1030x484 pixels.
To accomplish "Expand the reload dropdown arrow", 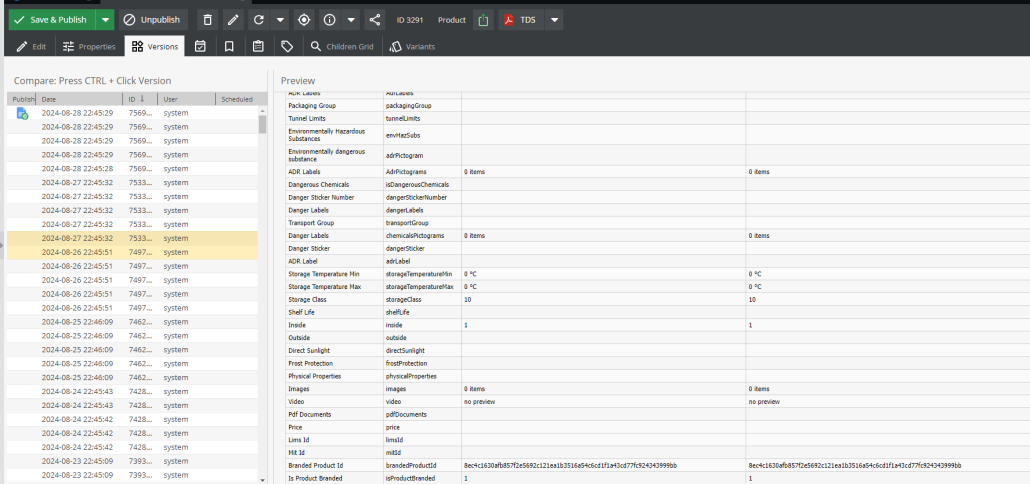I will [280, 20].
